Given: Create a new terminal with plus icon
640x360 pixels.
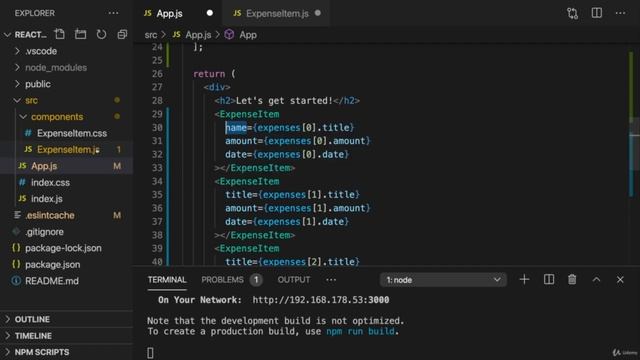Looking at the screenshot, I should tap(524, 280).
